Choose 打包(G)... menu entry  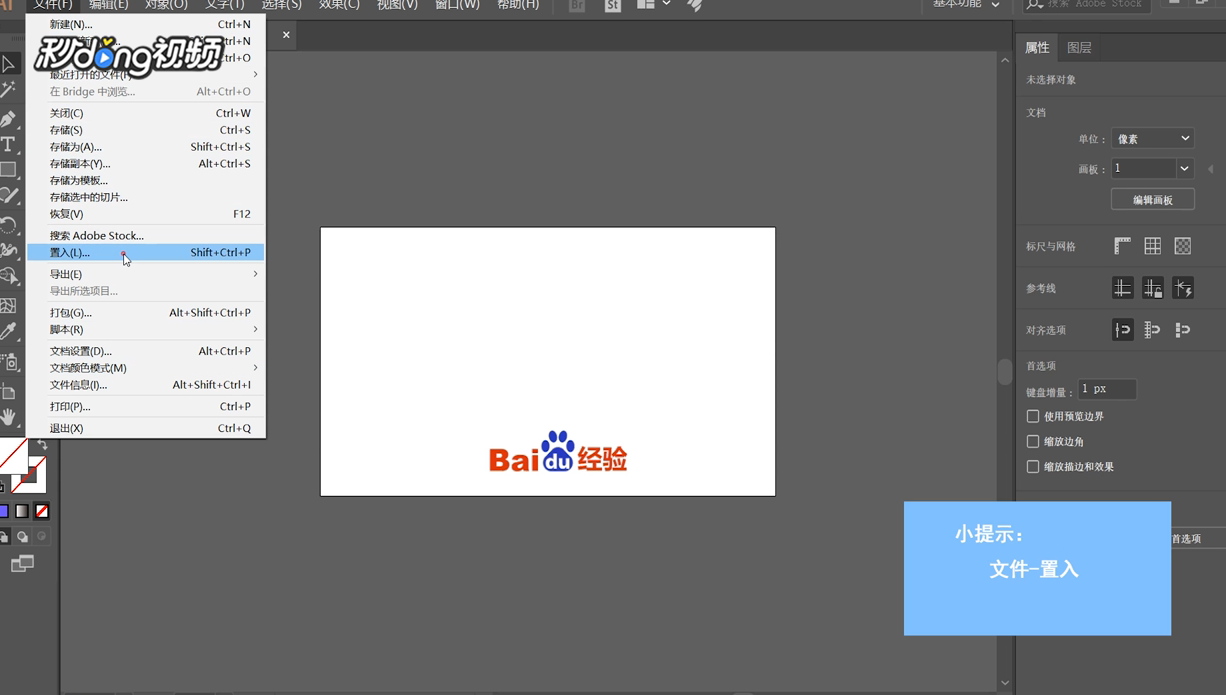pyautogui.click(x=145, y=313)
